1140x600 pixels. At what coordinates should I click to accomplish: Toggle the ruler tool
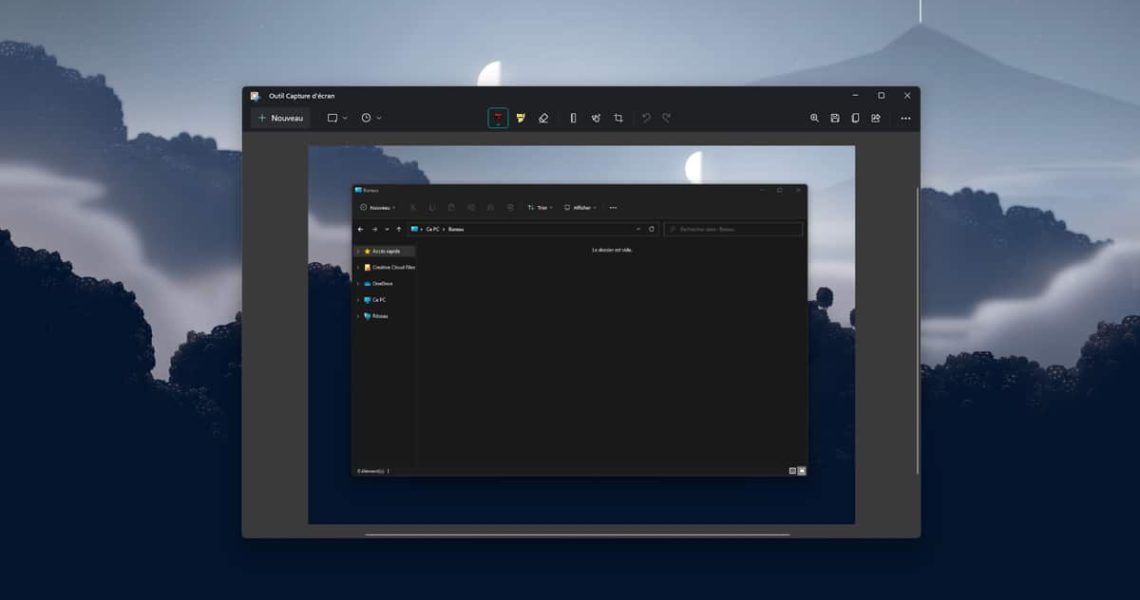(x=573, y=118)
